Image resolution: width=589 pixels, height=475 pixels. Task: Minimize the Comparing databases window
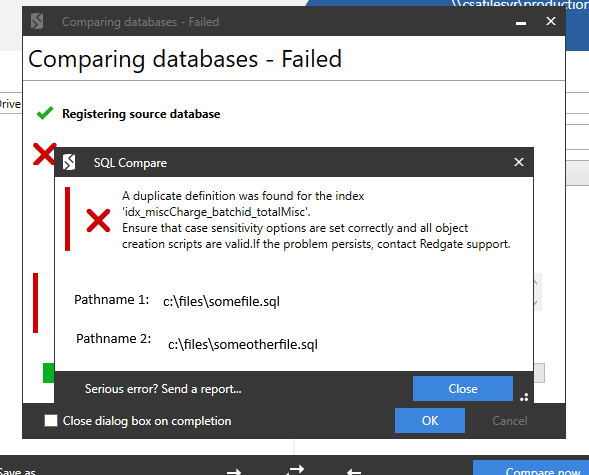click(521, 23)
